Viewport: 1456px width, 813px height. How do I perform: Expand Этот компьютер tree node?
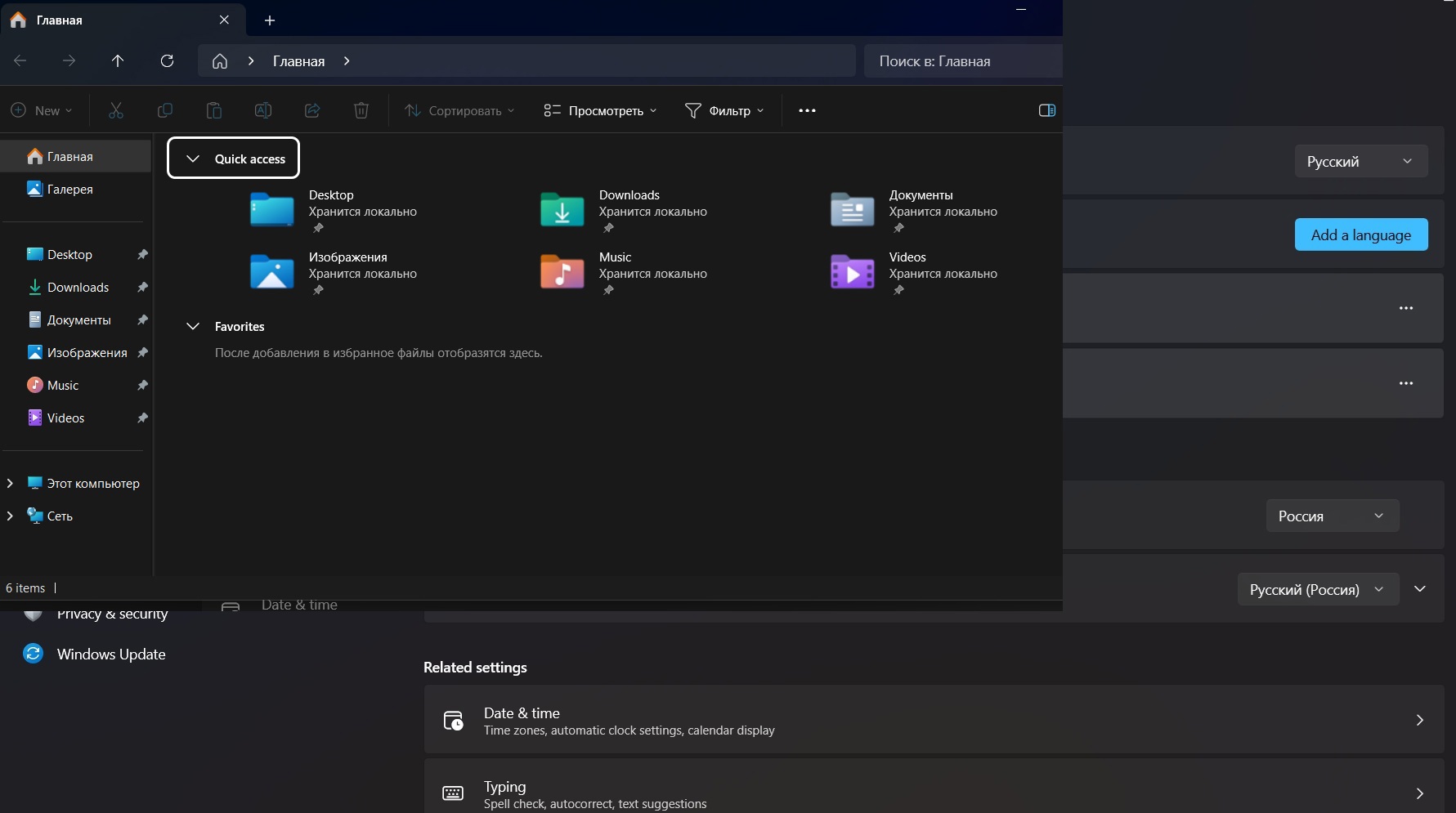point(10,484)
